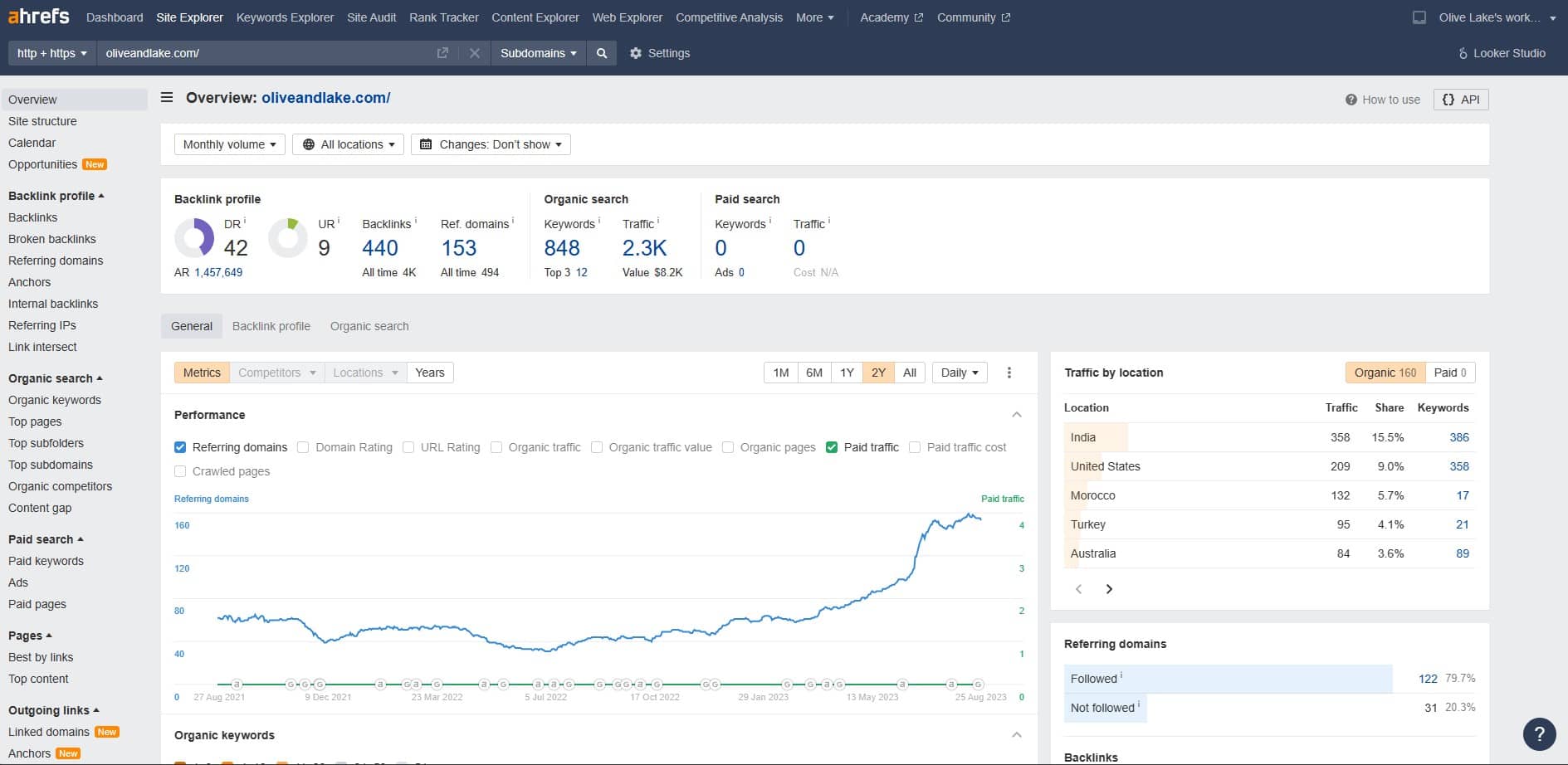
Task: Uncheck the Referring domains checkbox
Action: click(x=179, y=447)
